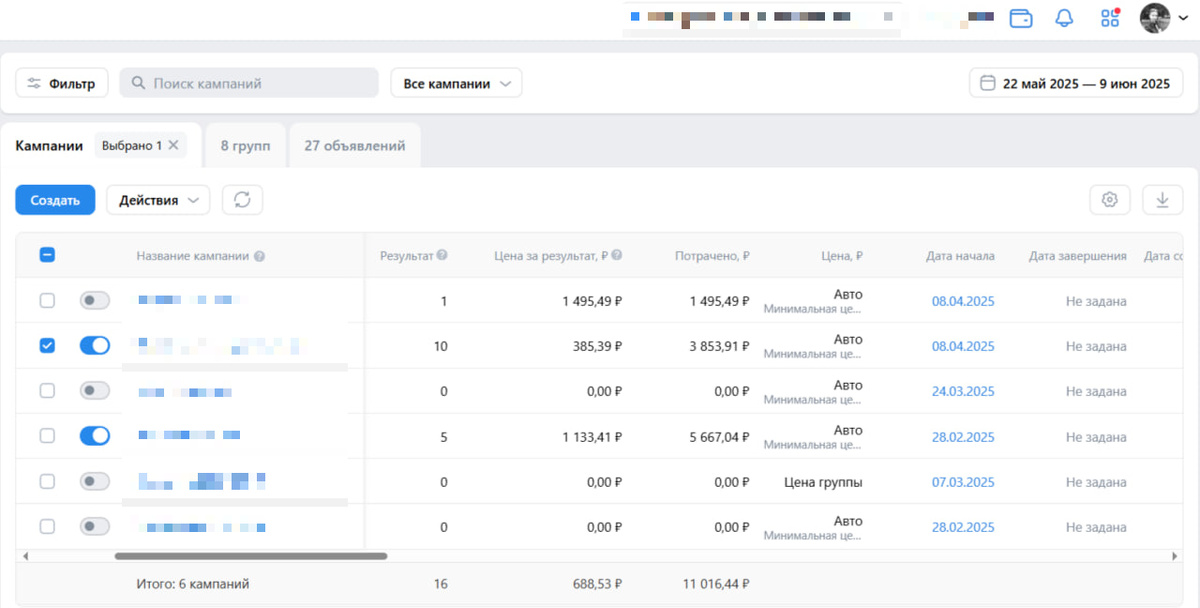
Task: Disable the campaign with 1 133,41 ₽ cost
Action: pos(95,436)
